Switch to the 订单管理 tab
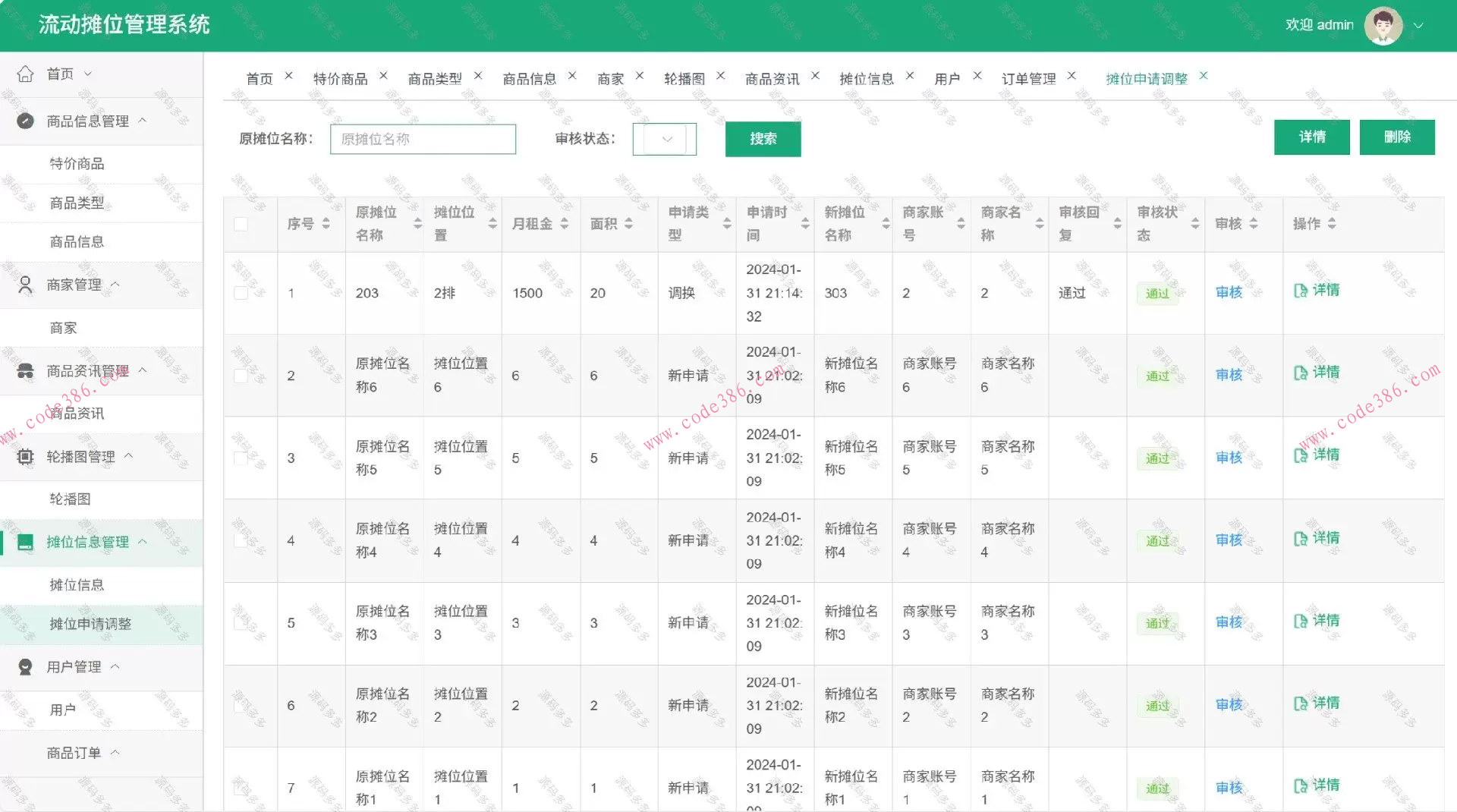1457x812 pixels. pos(1028,77)
